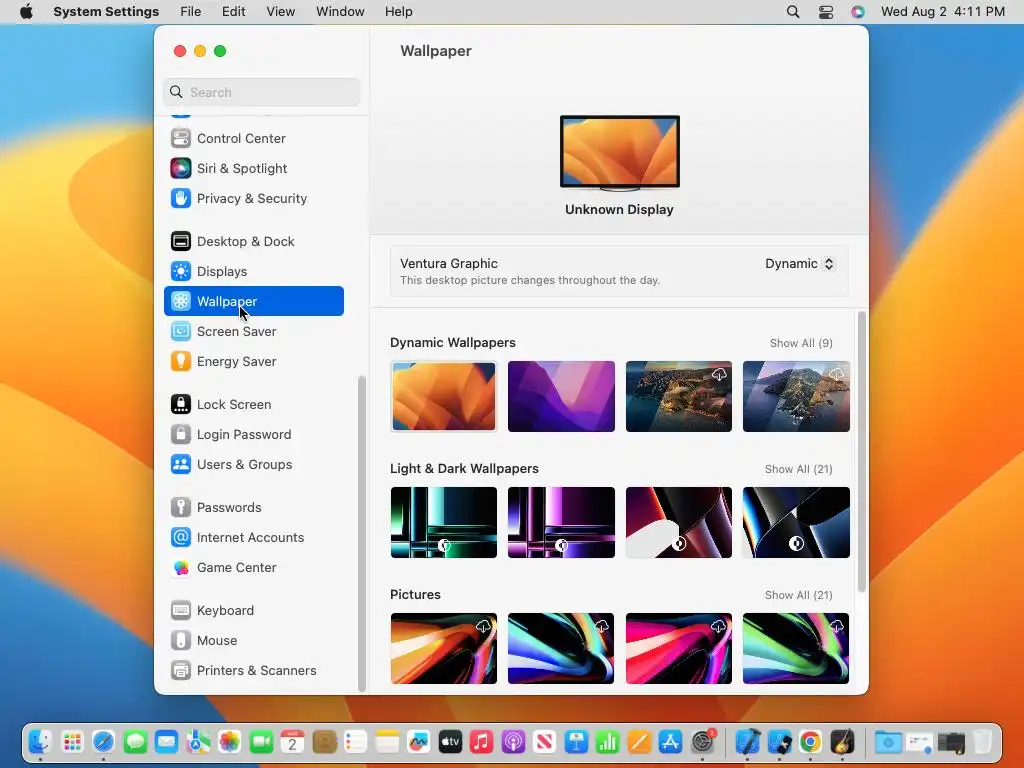The width and height of the screenshot is (1024, 768).
Task: Choose the fourth dynamic Catalina island wallpaper
Action: [796, 396]
